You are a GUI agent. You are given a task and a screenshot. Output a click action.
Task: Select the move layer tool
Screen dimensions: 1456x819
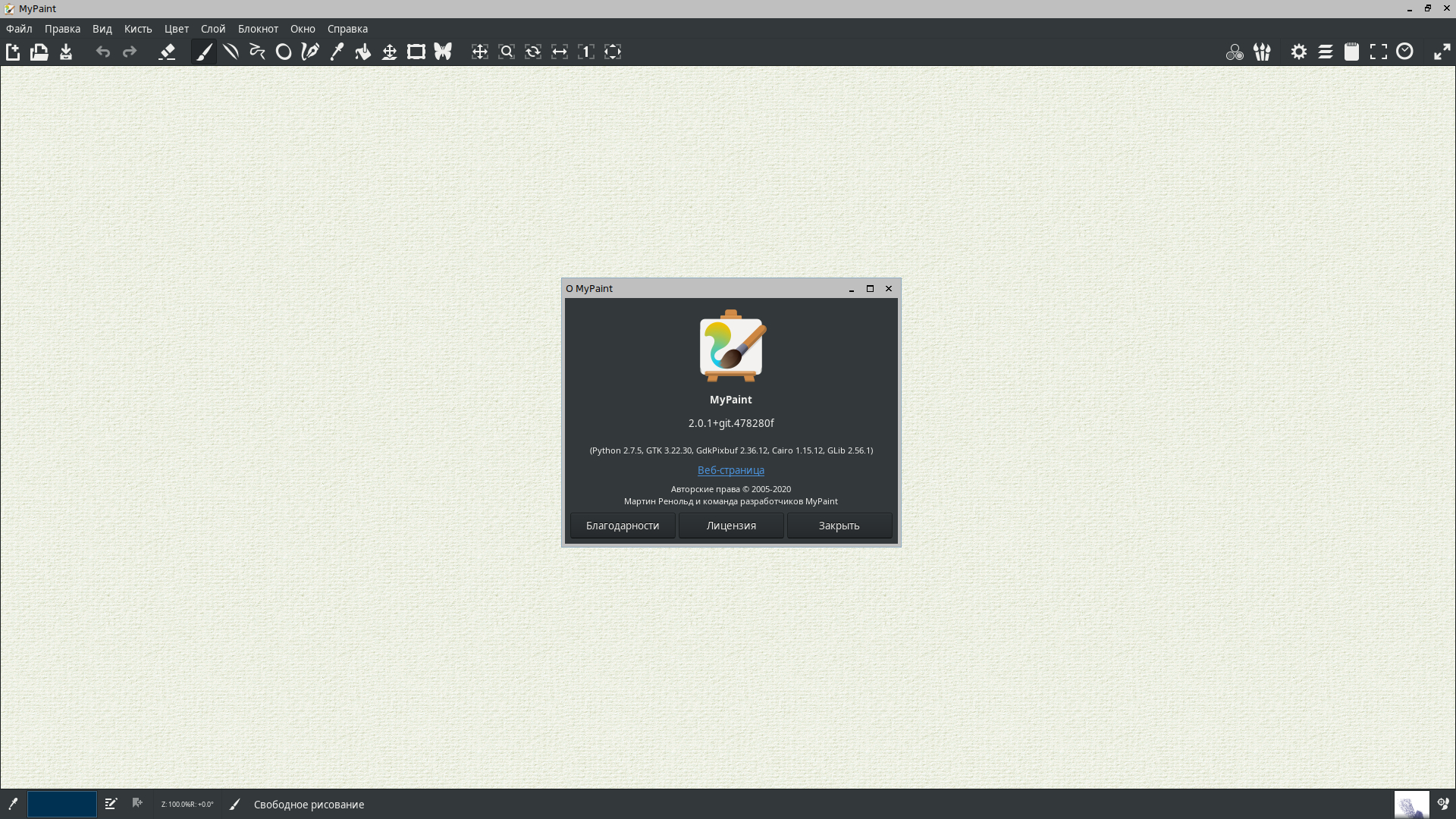pos(390,52)
